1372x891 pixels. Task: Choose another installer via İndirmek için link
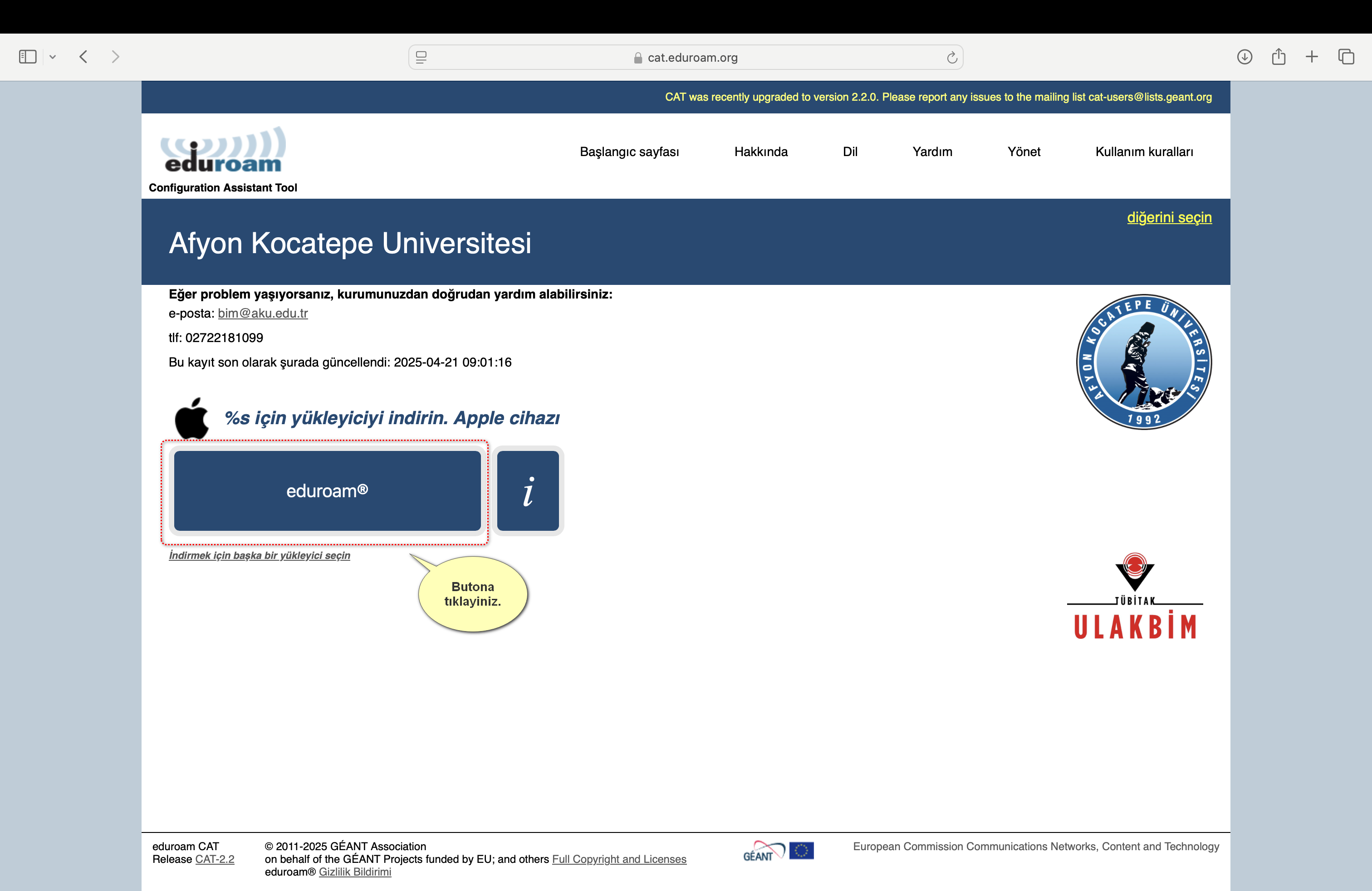tap(260, 555)
